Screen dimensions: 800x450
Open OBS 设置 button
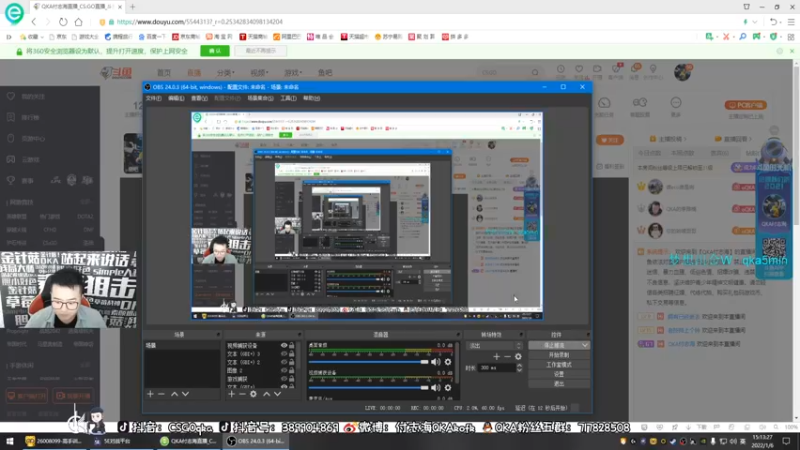(559, 374)
